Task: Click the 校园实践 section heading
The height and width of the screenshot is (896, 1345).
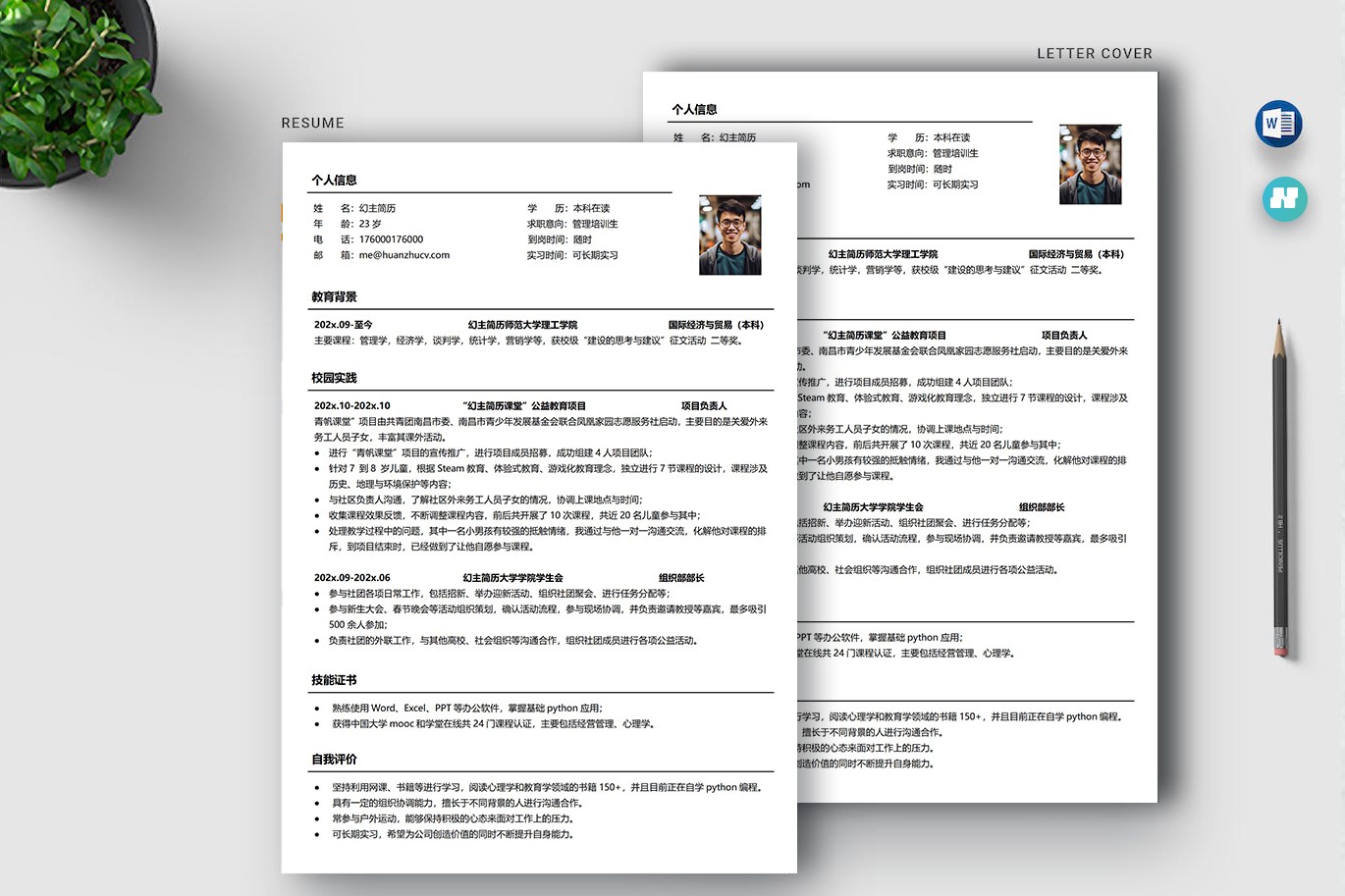Action: pos(334,378)
